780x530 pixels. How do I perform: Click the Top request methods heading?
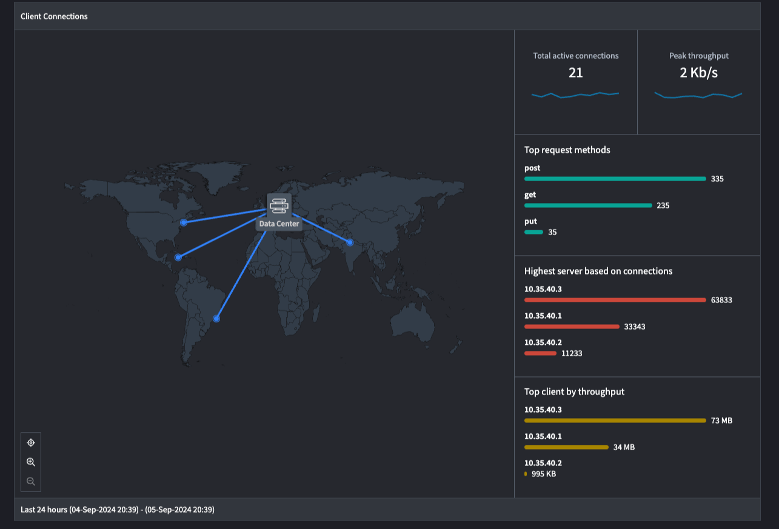[567, 150]
